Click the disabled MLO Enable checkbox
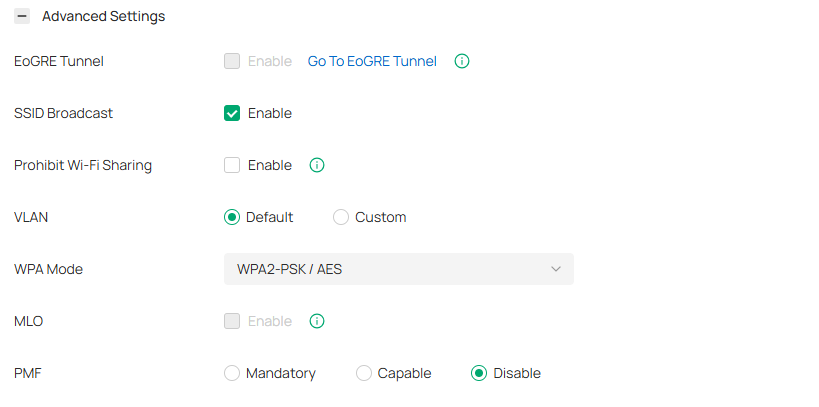Screen dimensions: 819x407 pyautogui.click(x=232, y=321)
